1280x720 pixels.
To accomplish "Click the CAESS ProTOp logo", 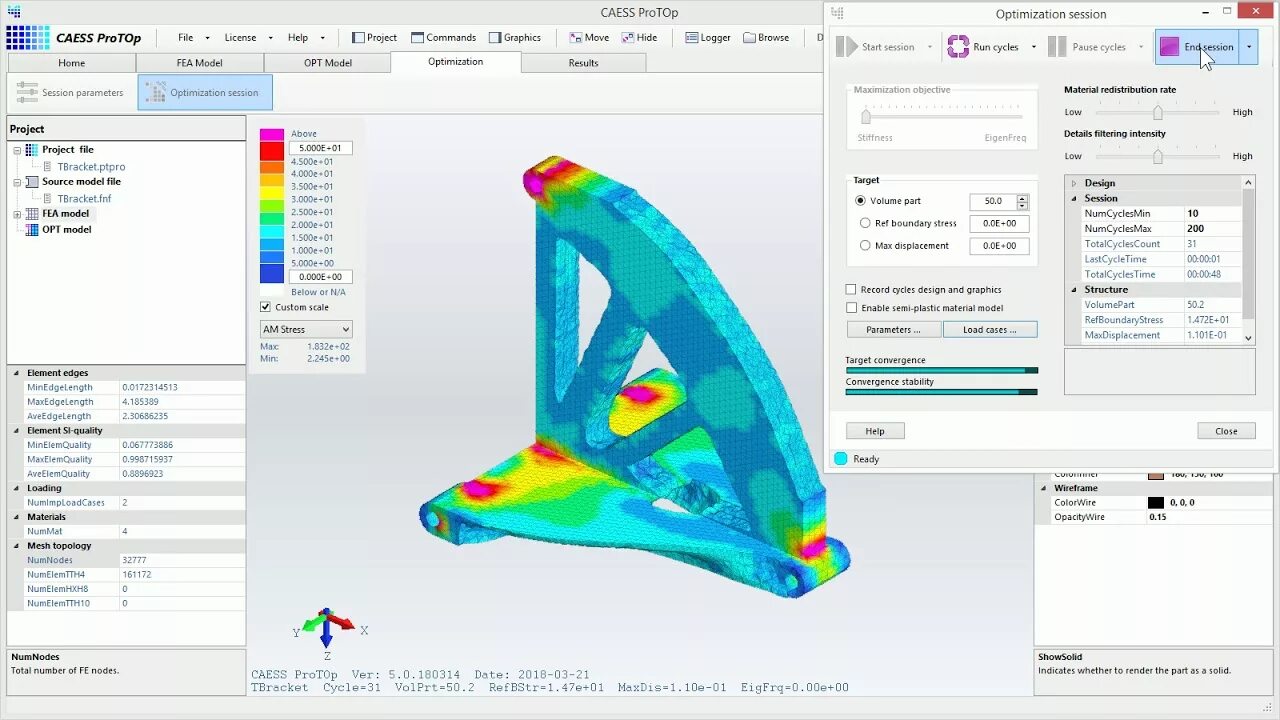I will (74, 38).
